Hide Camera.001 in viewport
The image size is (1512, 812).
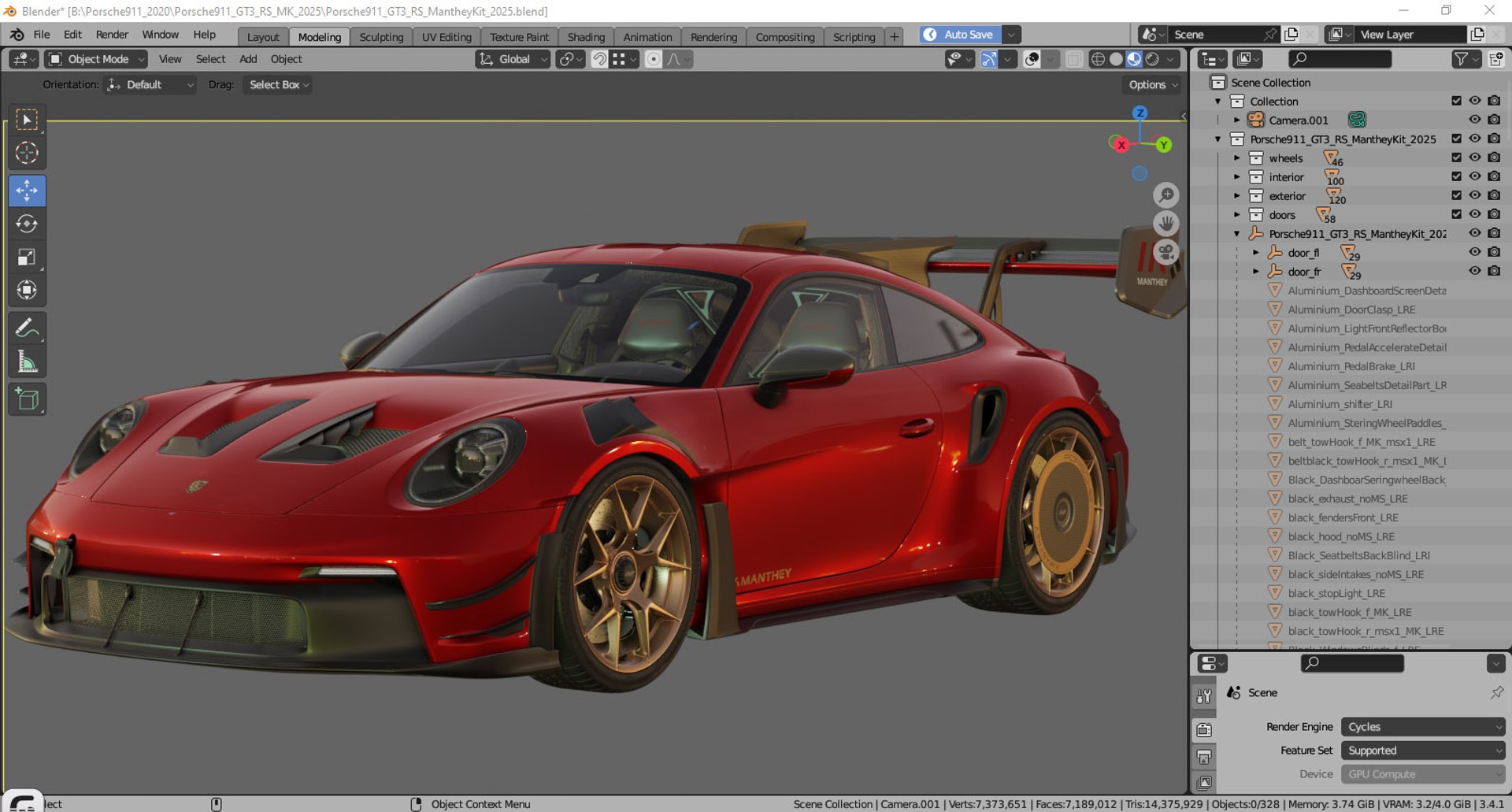click(1475, 120)
